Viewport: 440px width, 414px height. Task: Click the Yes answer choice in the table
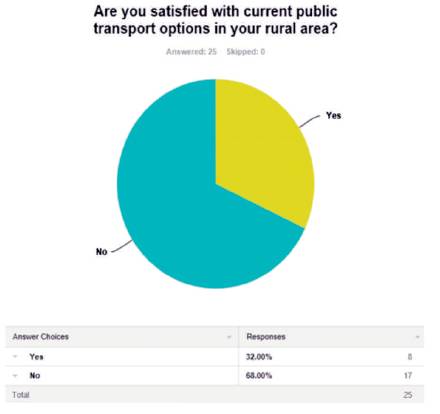click(x=36, y=357)
